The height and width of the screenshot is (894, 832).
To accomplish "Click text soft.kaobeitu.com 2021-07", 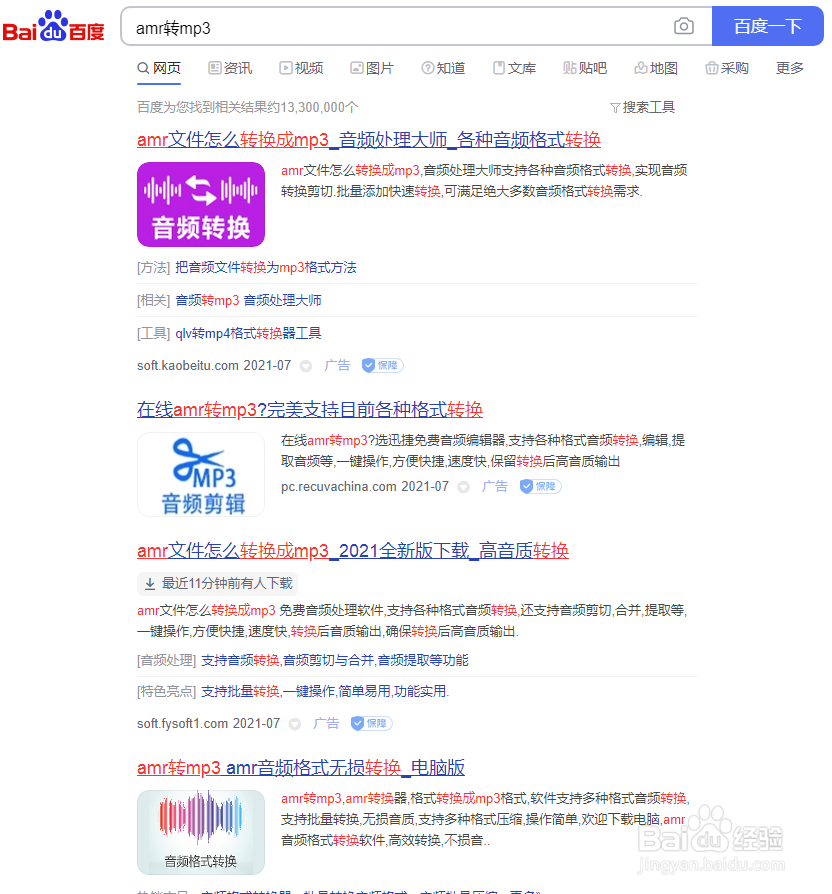I will [x=214, y=365].
